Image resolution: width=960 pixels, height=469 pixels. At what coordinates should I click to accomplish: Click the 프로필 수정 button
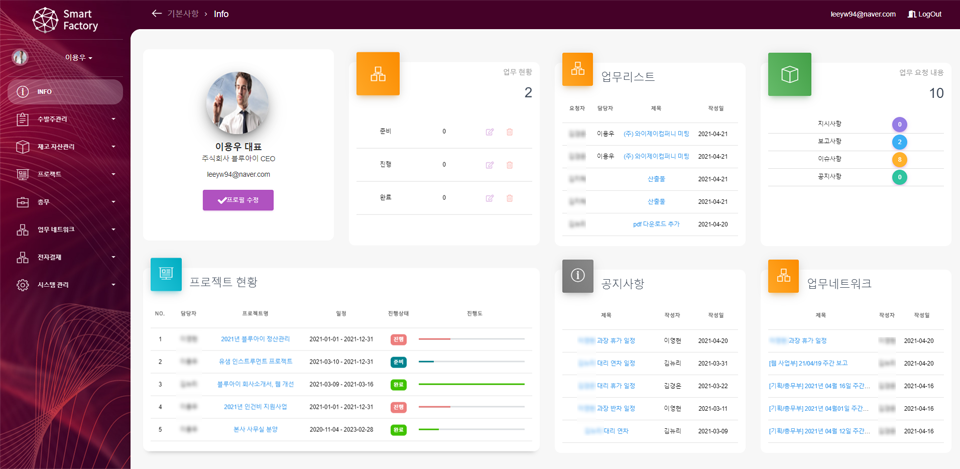(238, 200)
